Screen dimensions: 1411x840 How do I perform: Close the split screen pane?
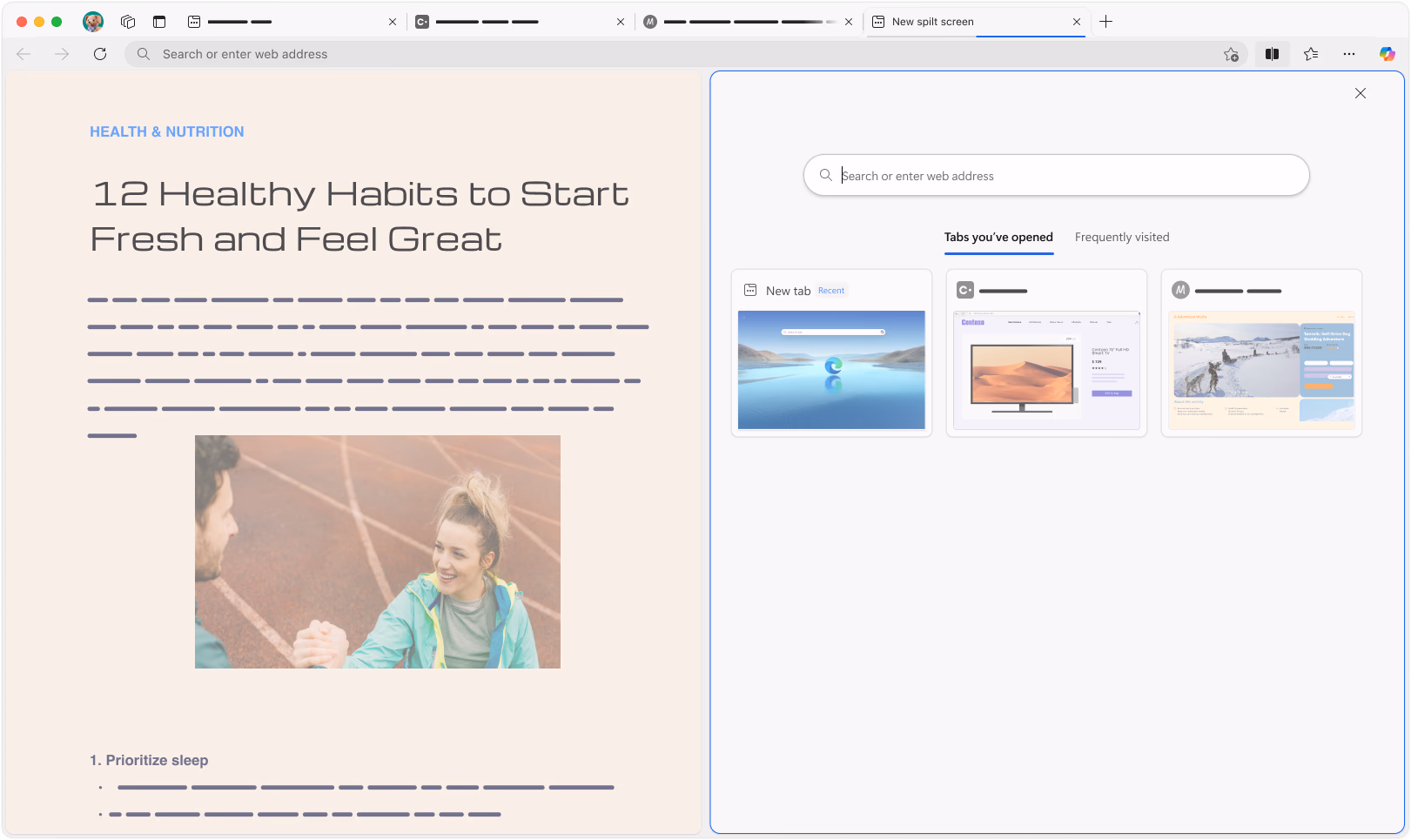[1361, 93]
